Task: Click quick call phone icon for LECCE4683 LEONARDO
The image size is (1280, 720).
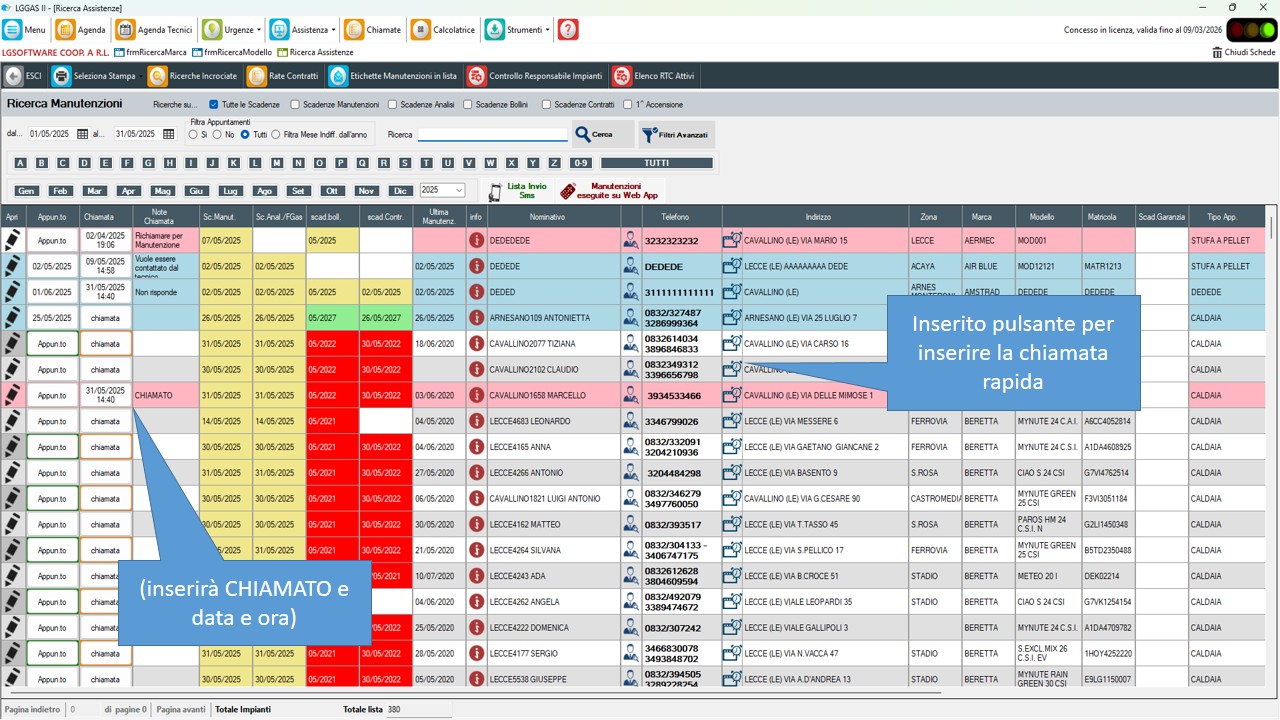Action: (x=732, y=421)
